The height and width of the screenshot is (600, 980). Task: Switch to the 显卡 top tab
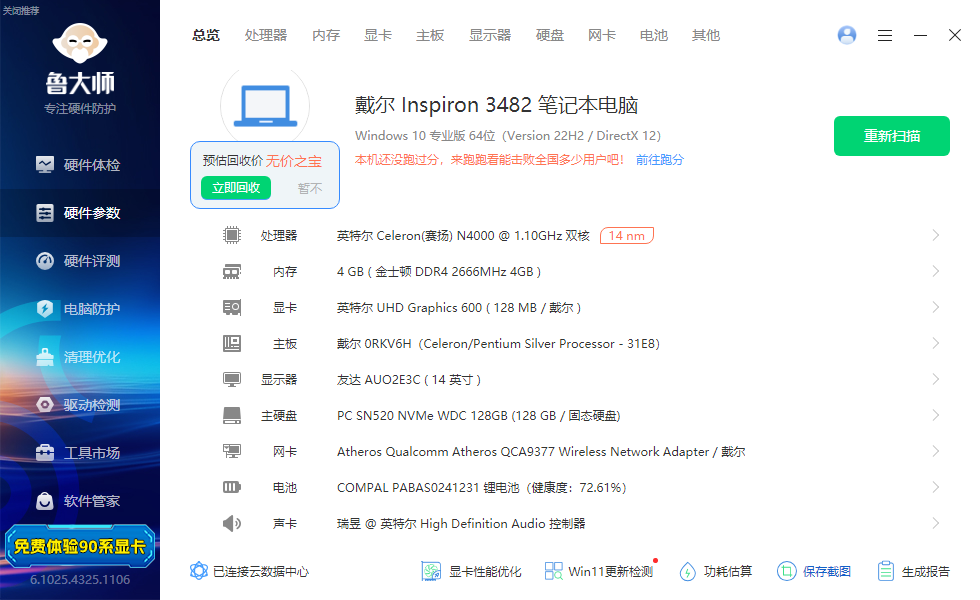coord(378,36)
